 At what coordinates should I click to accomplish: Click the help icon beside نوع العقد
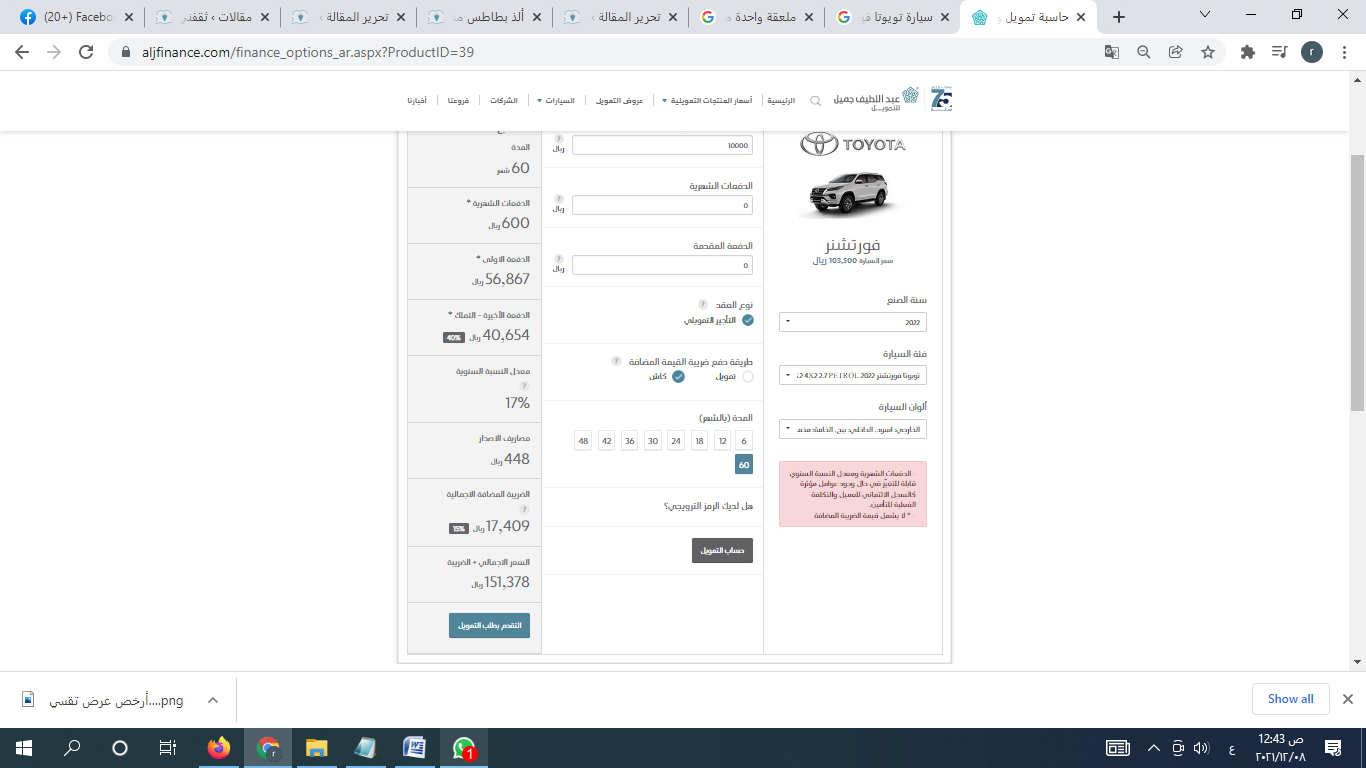pos(702,304)
